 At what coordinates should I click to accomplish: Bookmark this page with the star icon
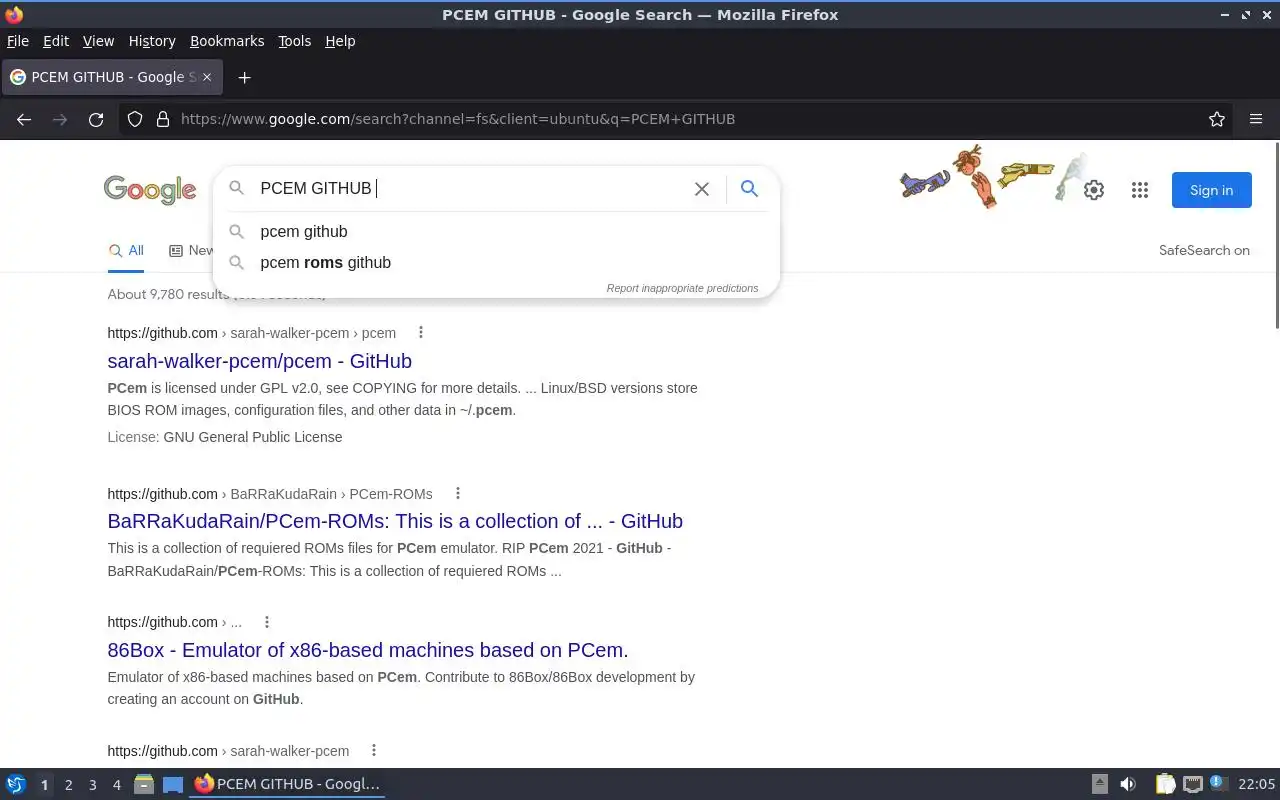pyautogui.click(x=1217, y=119)
